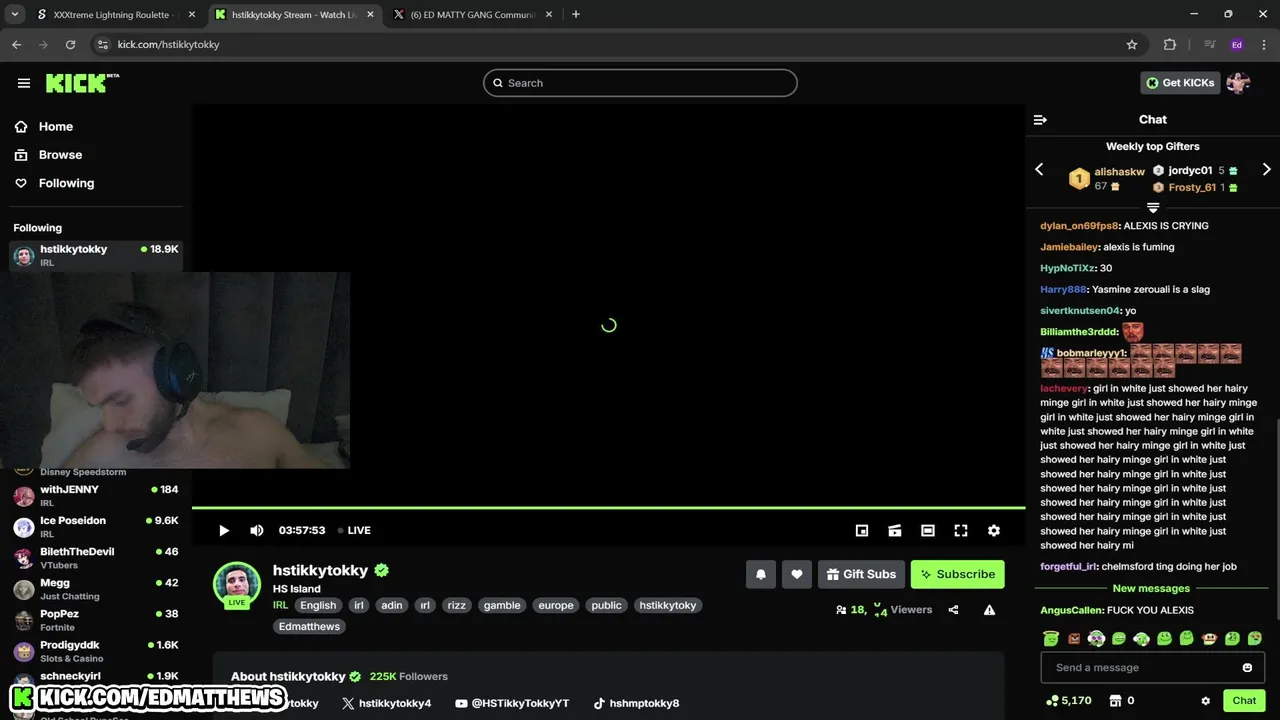Click the Edmatthews tag
This screenshot has height=720, width=1280.
(x=310, y=626)
